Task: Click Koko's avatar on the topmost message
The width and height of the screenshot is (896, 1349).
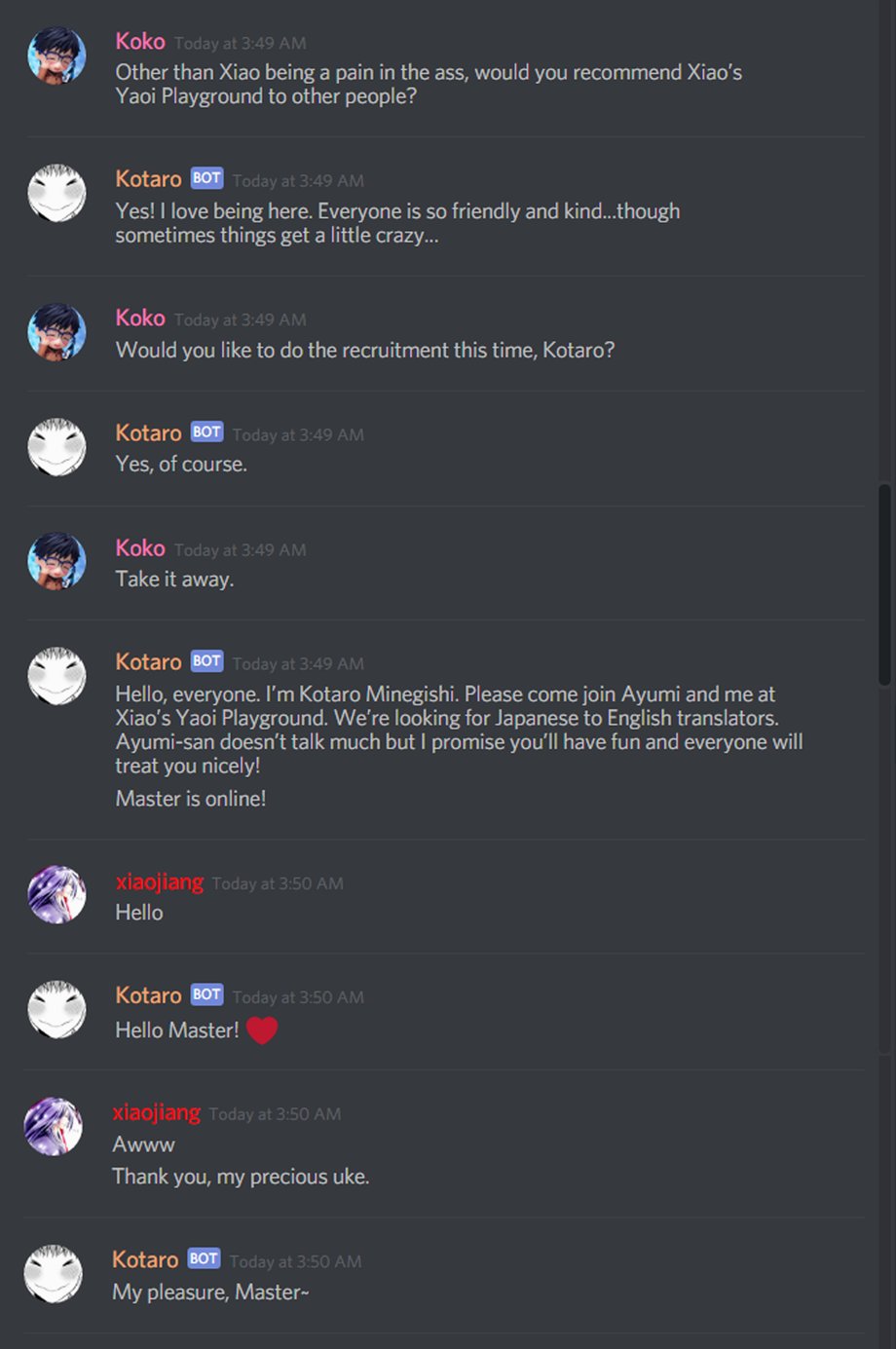Action: [x=56, y=56]
